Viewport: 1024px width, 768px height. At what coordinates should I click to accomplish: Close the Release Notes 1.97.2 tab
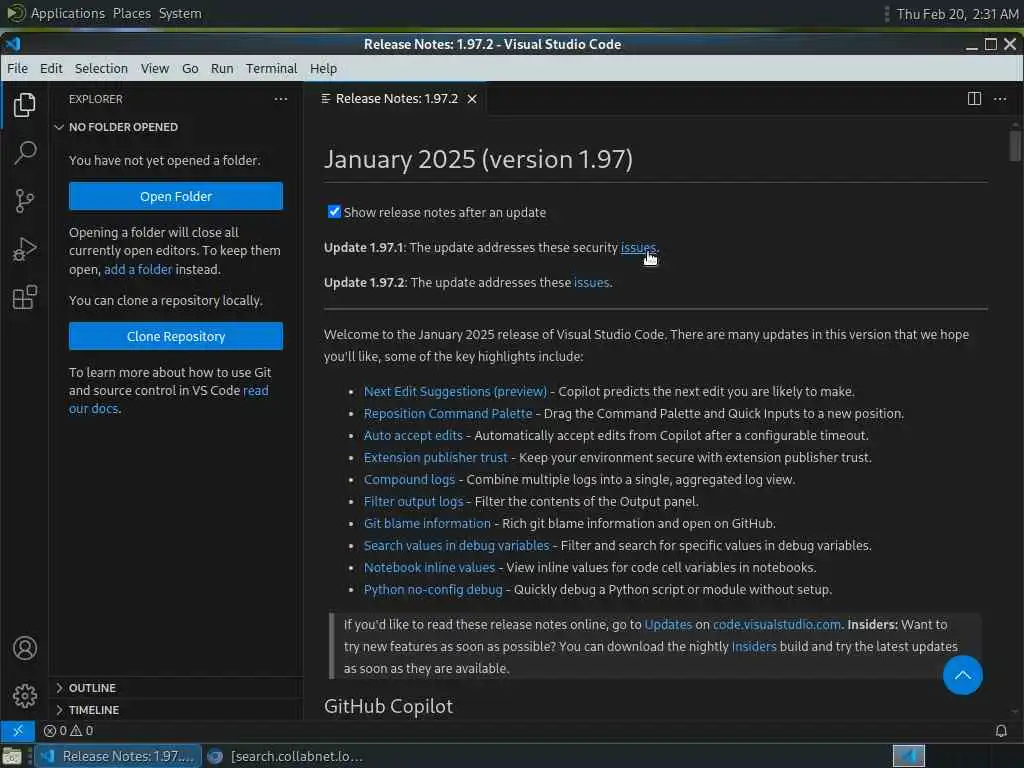pyautogui.click(x=472, y=99)
